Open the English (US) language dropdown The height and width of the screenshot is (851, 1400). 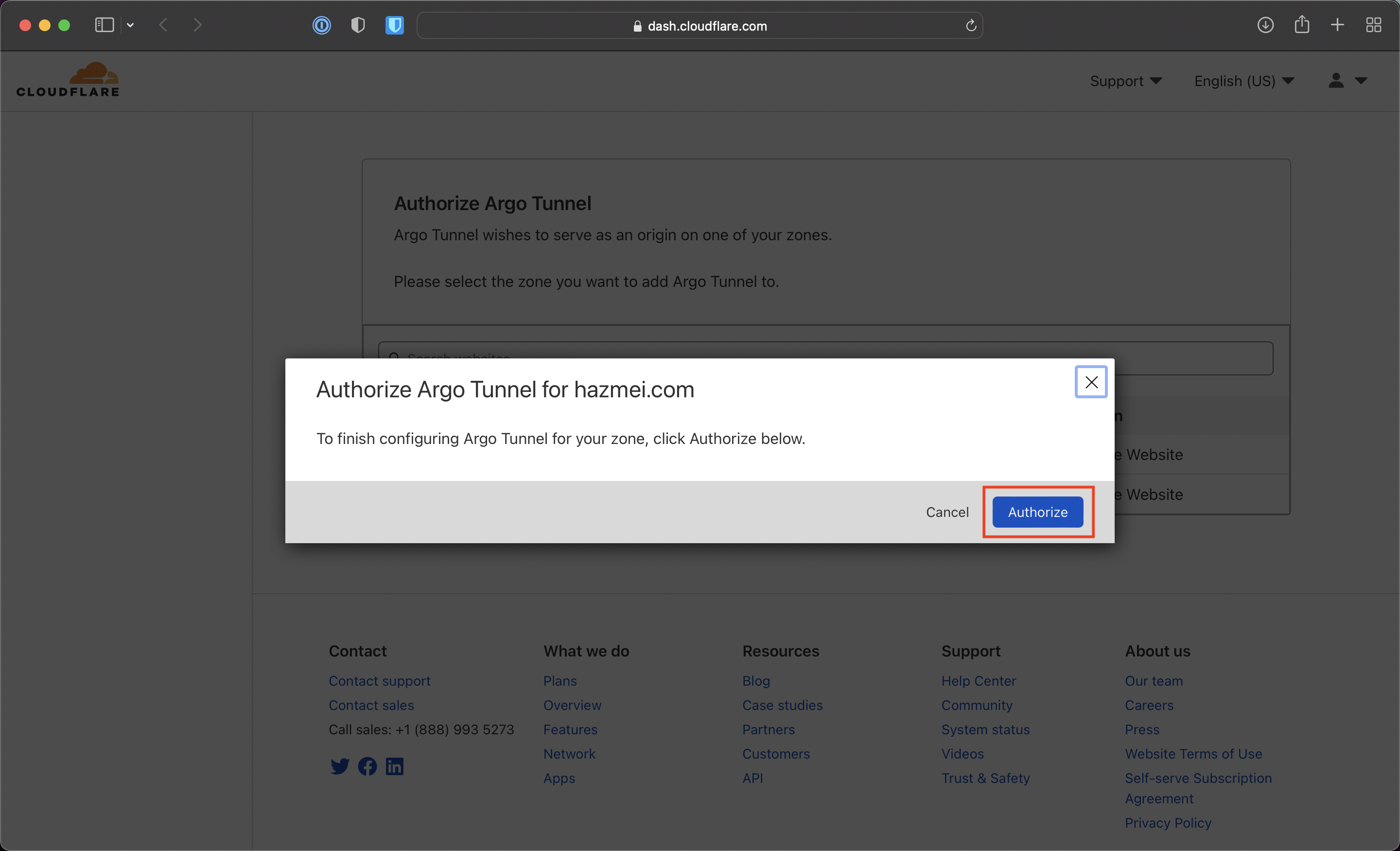click(x=1243, y=81)
